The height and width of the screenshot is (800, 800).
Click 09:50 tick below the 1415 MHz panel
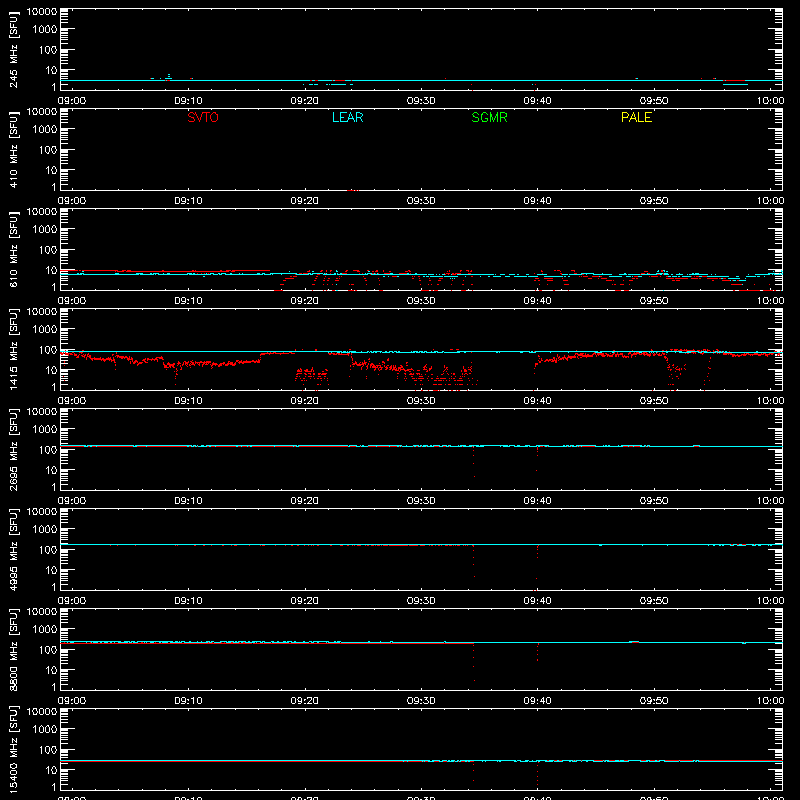coord(654,401)
